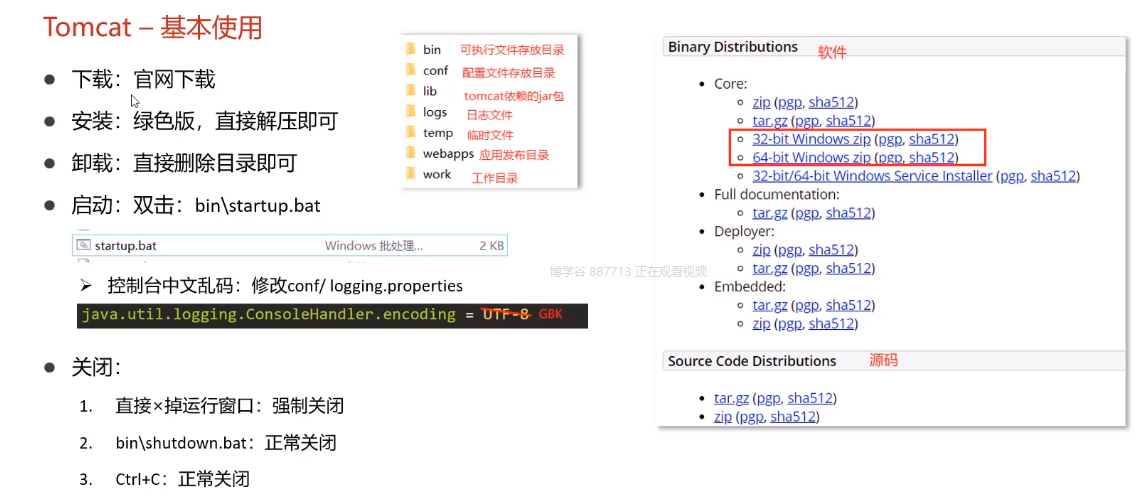Viewport: 1146px width, 500px height.
Task: Download the 32-bit Windows zip
Action: [x=811, y=139]
